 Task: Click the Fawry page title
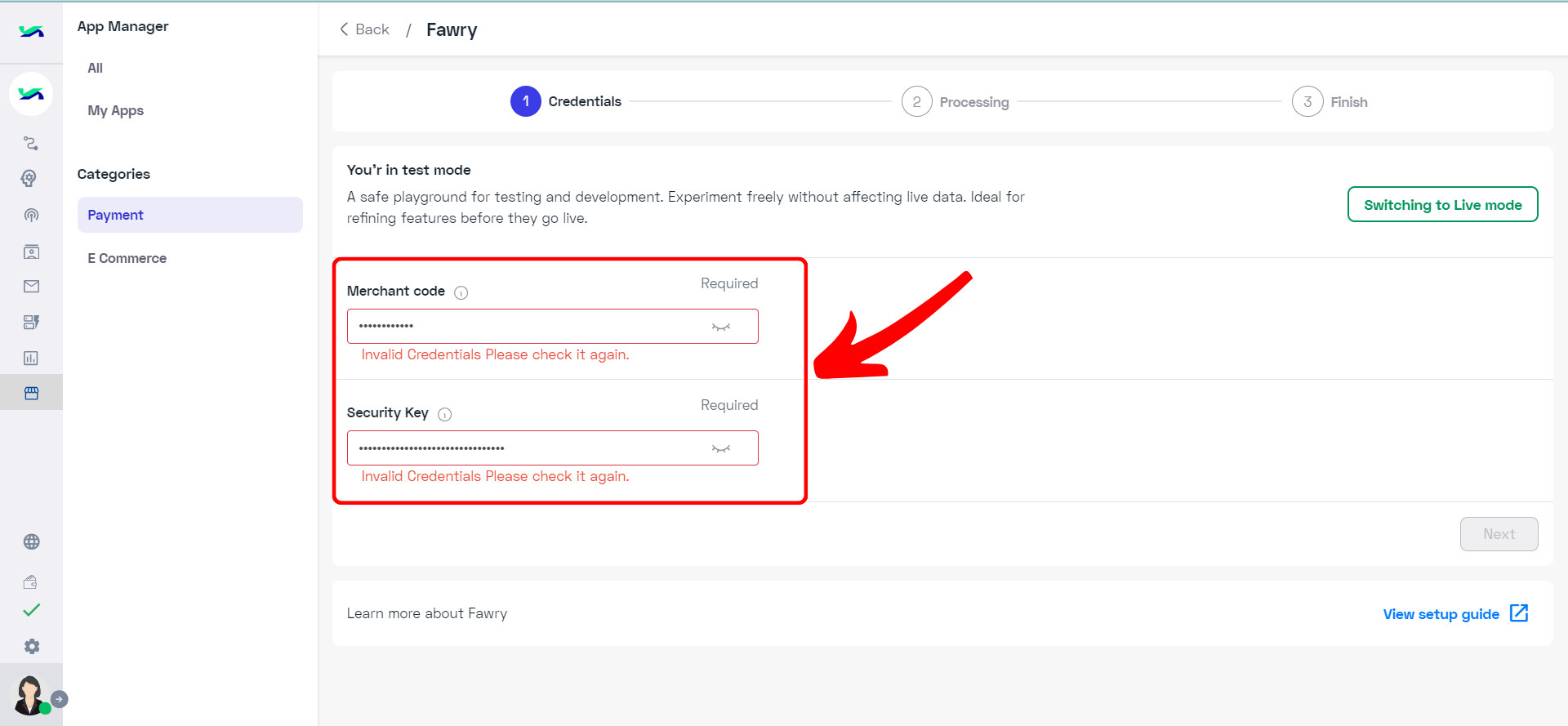[x=452, y=30]
